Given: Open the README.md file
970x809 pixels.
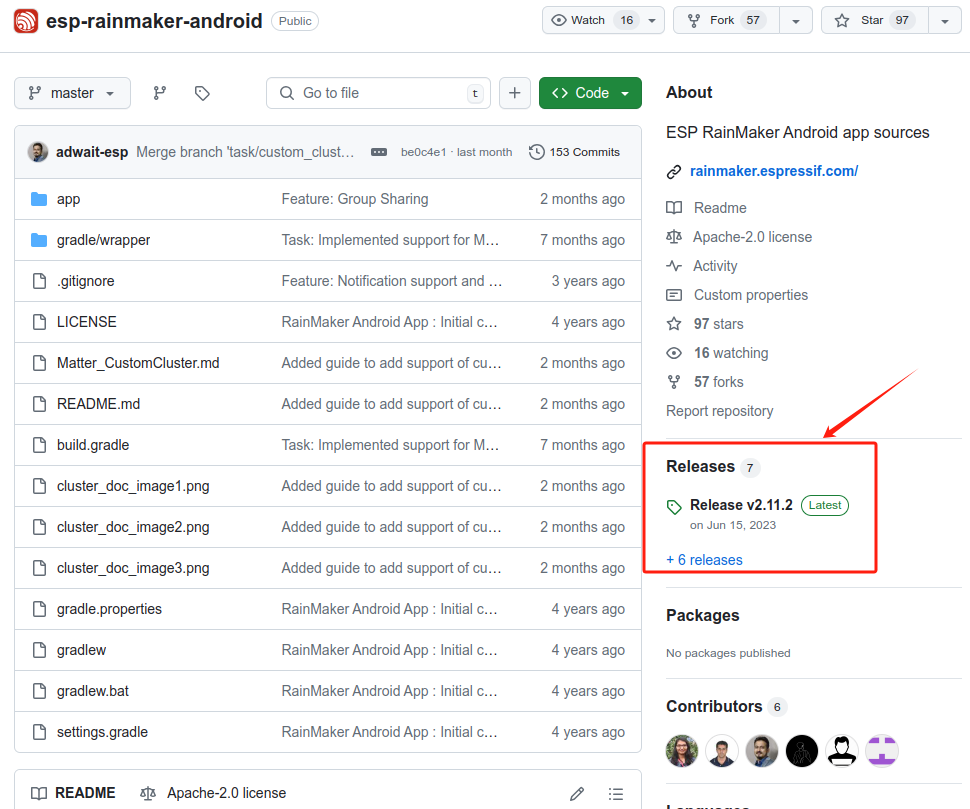Looking at the screenshot, I should coord(98,404).
